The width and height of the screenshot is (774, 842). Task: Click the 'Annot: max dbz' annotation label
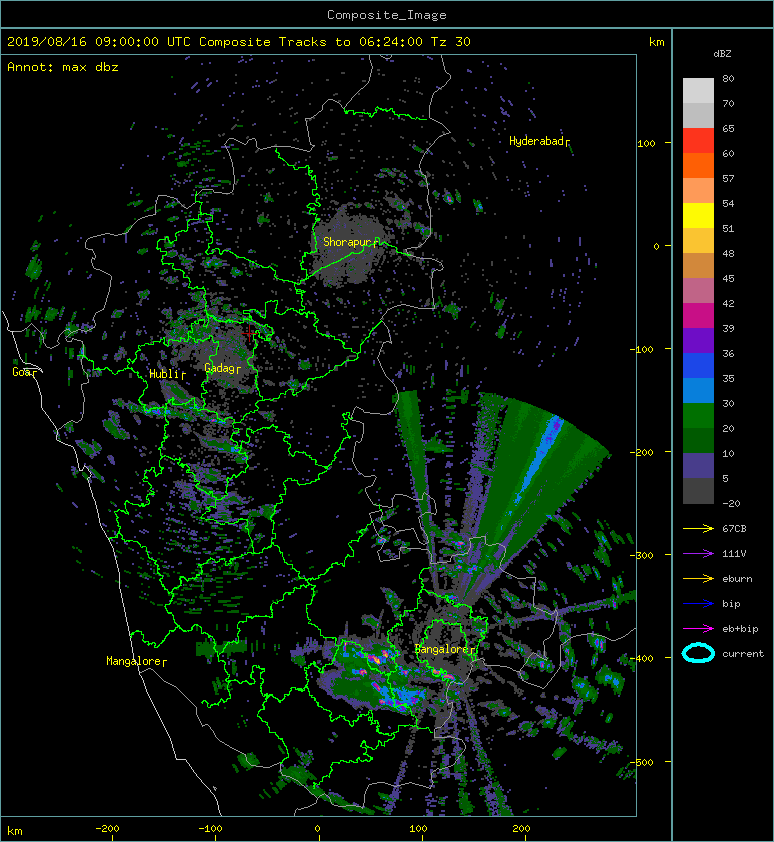[x=63, y=67]
